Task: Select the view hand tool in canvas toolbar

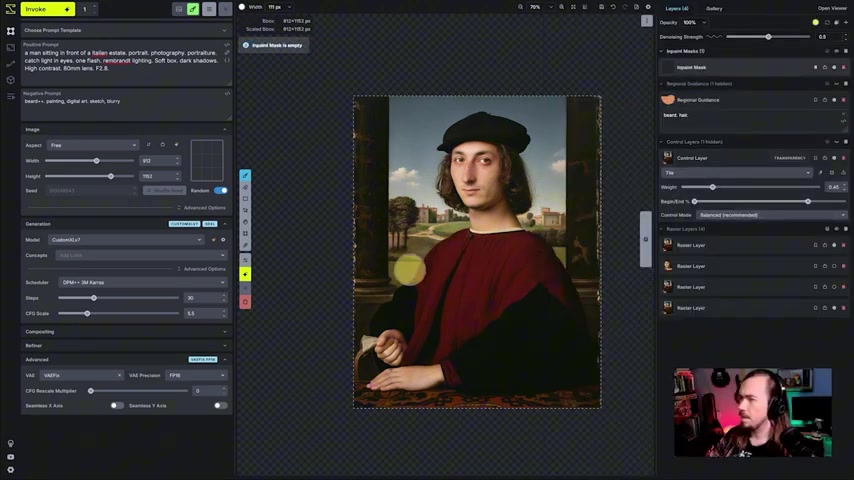Action: pos(245,222)
